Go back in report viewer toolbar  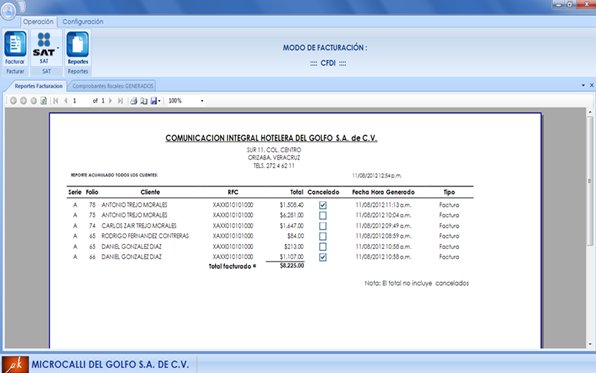click(13, 101)
